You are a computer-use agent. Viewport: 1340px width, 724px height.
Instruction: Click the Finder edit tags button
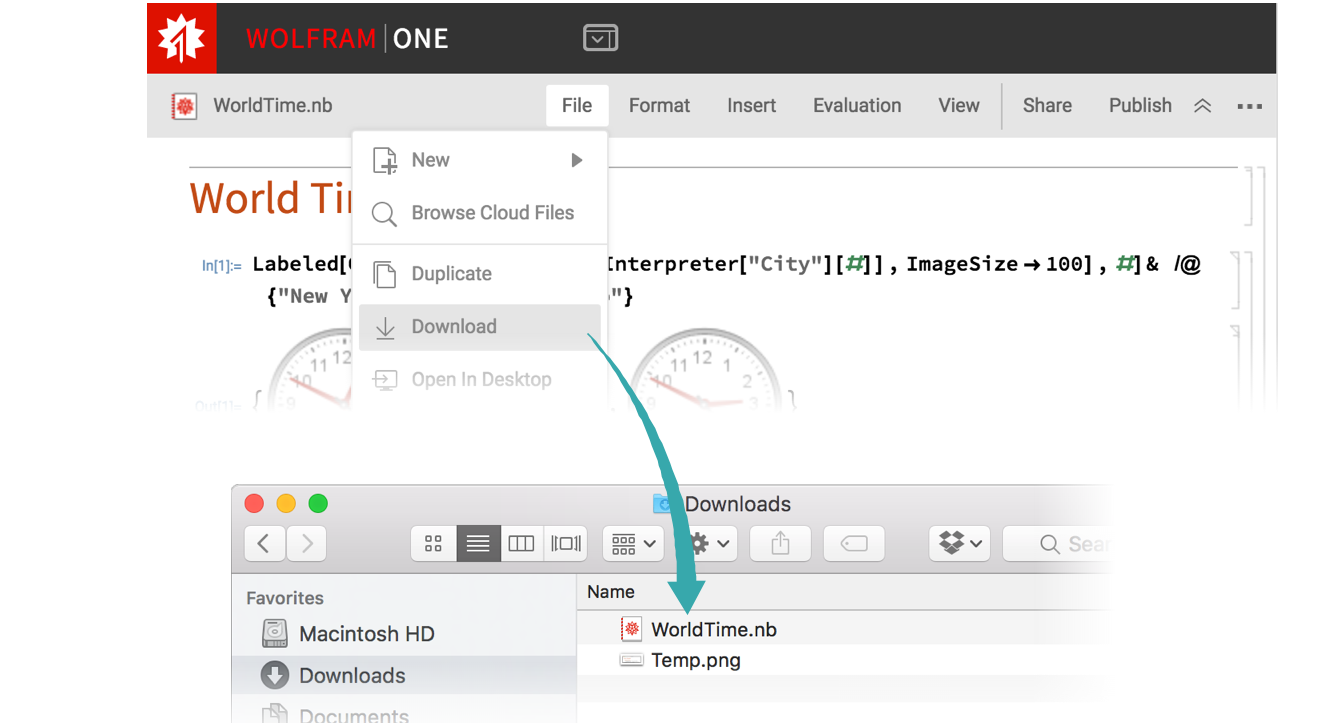coord(853,543)
